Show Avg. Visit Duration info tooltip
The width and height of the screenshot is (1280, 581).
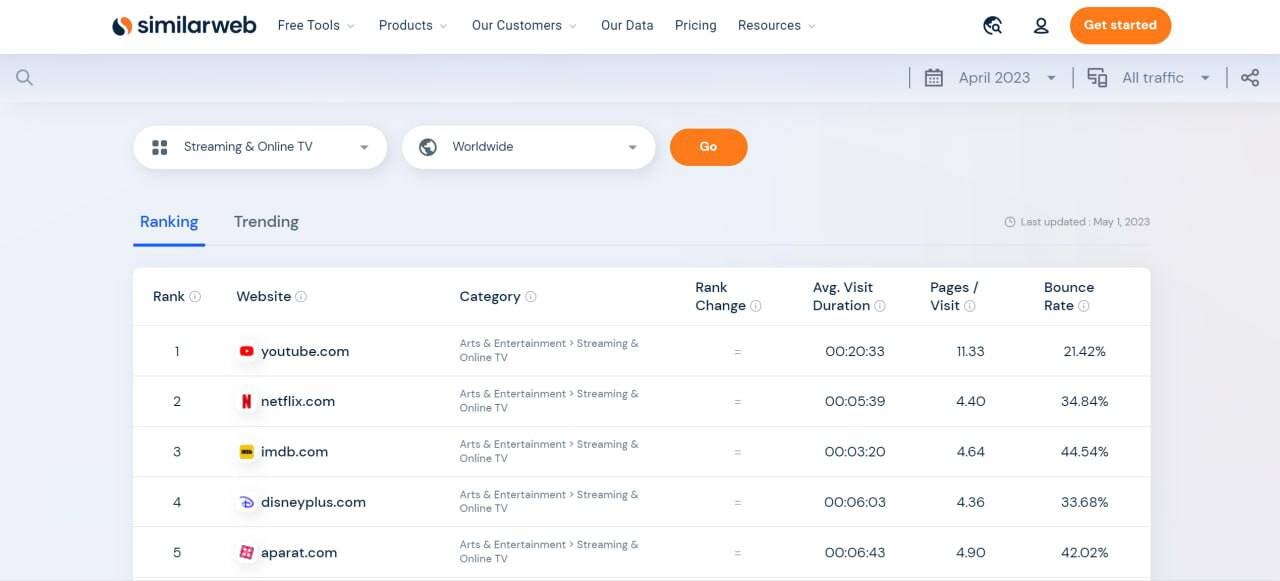[880, 306]
